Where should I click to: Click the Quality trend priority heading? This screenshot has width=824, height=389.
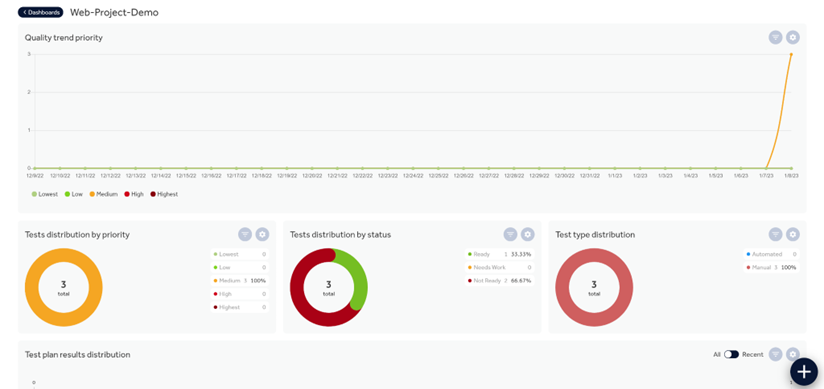pos(64,37)
